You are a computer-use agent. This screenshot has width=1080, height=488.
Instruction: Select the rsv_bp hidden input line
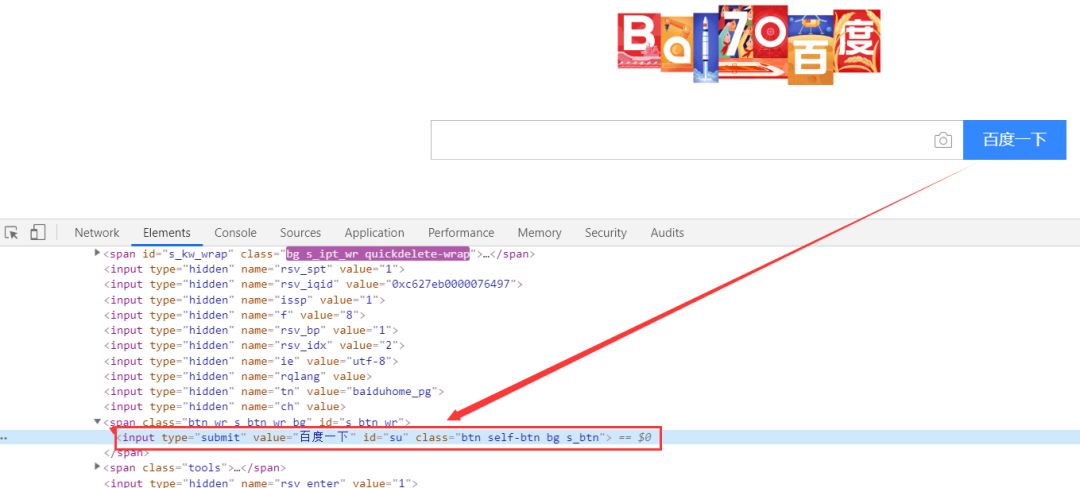coord(251,330)
